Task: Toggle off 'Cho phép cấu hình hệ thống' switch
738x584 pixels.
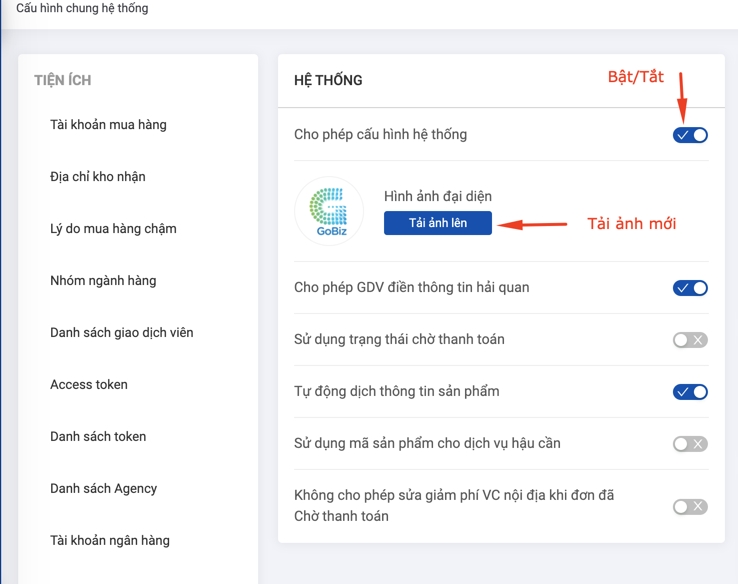Action: [x=690, y=135]
